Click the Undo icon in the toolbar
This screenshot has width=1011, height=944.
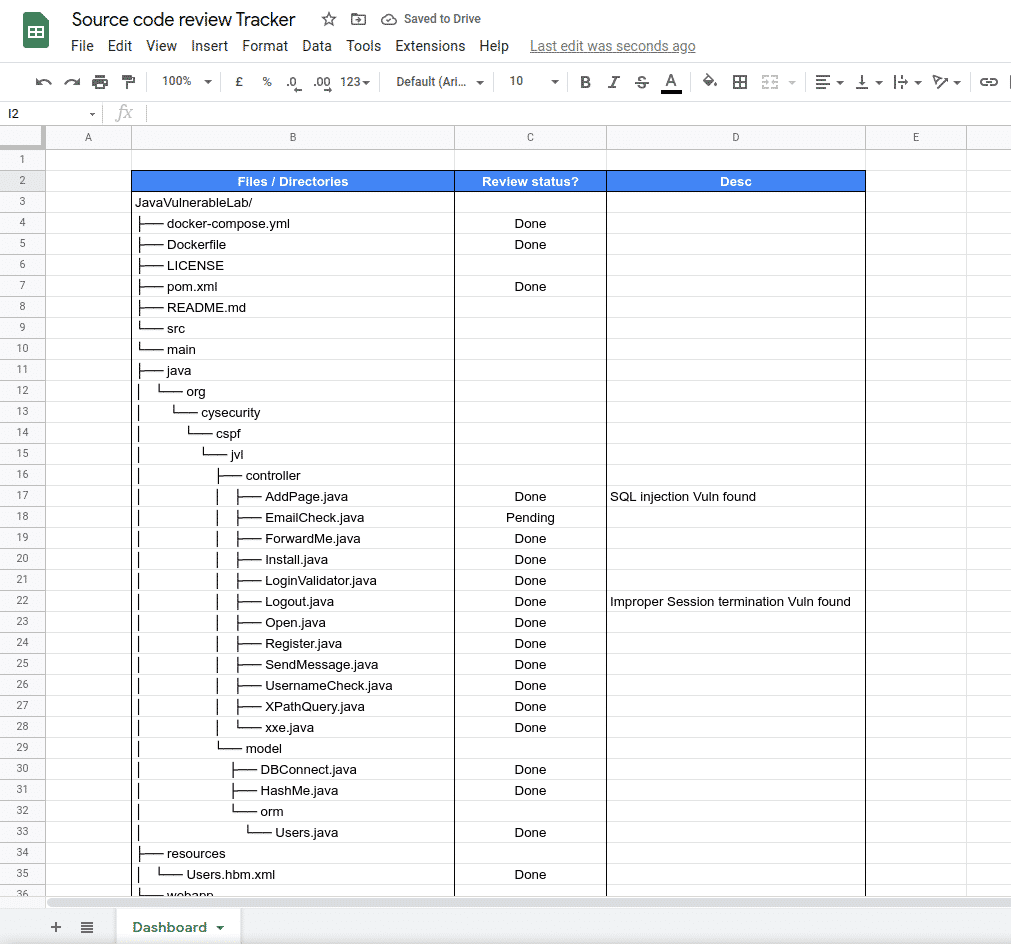pos(43,82)
